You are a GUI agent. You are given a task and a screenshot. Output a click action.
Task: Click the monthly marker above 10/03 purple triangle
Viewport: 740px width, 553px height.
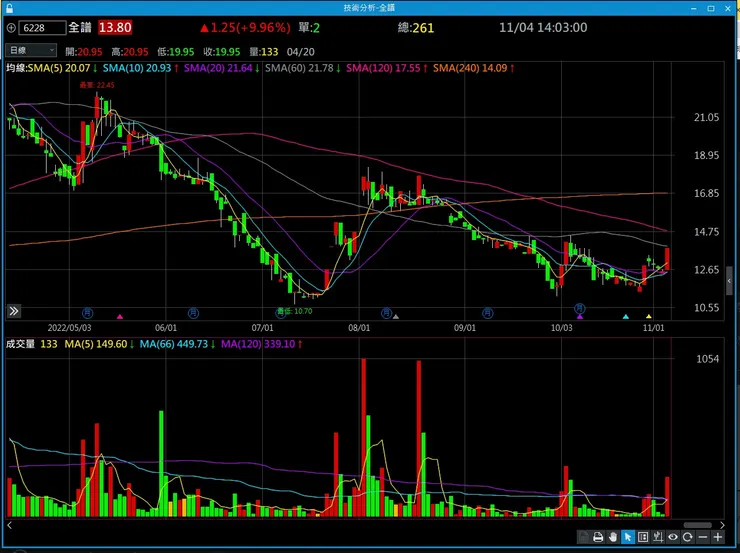(x=580, y=309)
